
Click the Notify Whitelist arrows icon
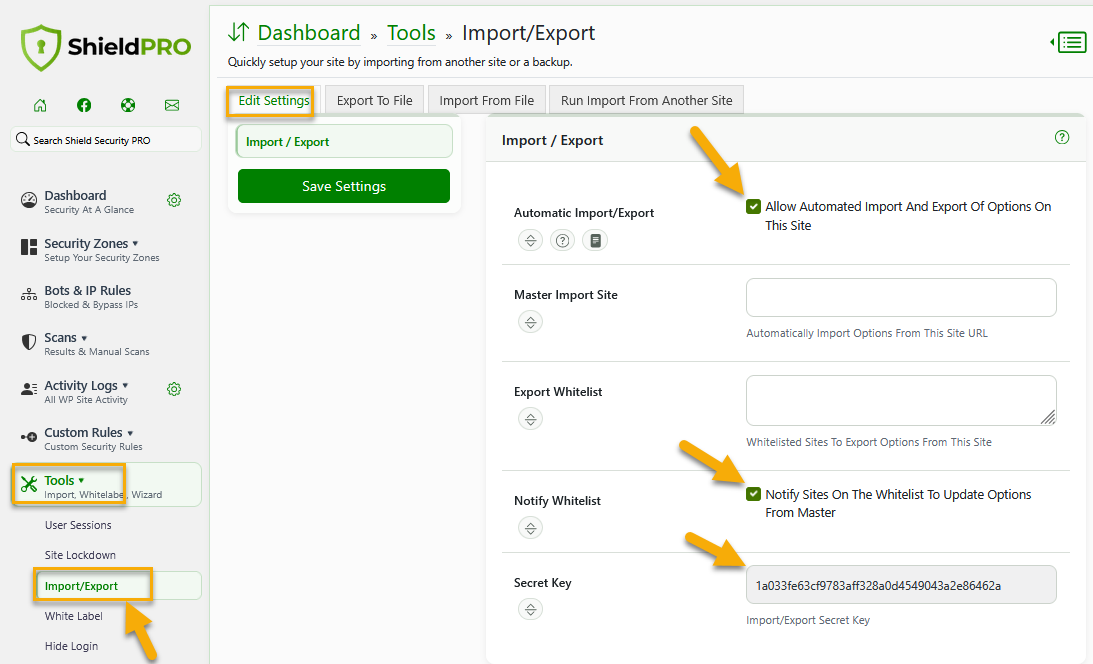[530, 528]
